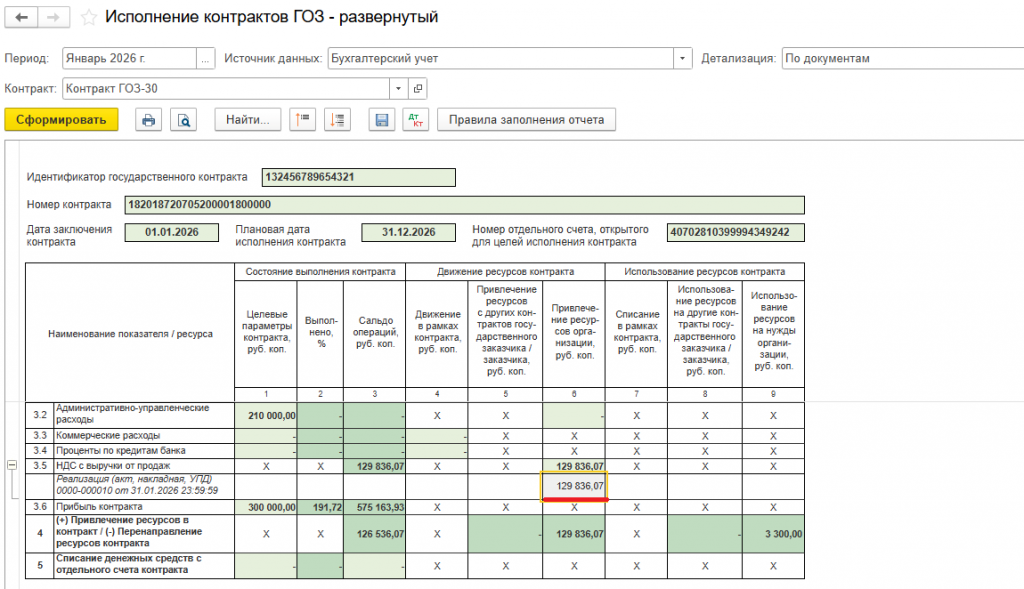
Task: Add report to favorites with star icon
Action: [x=89, y=18]
